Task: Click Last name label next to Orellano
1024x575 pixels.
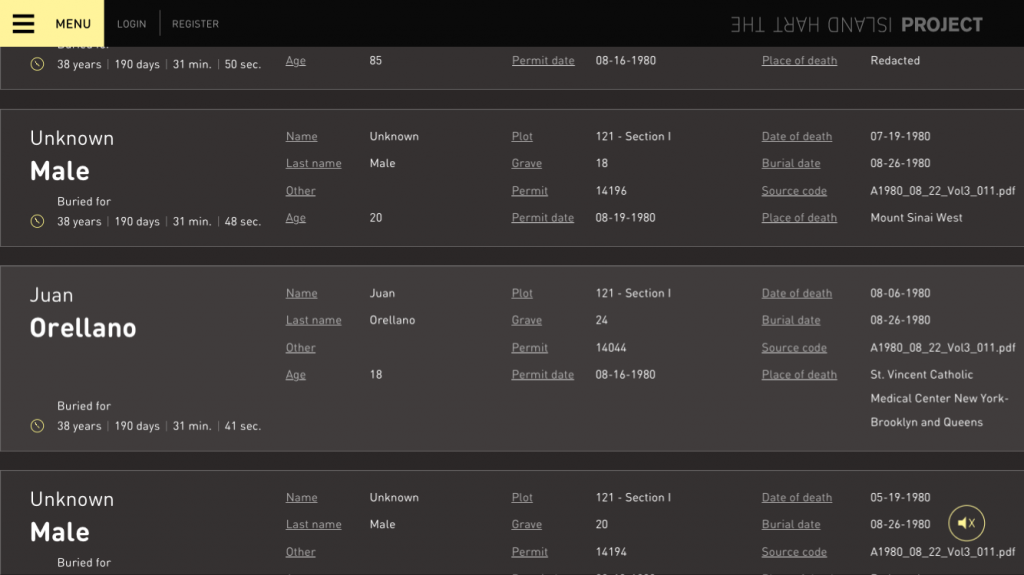Action: tap(313, 321)
